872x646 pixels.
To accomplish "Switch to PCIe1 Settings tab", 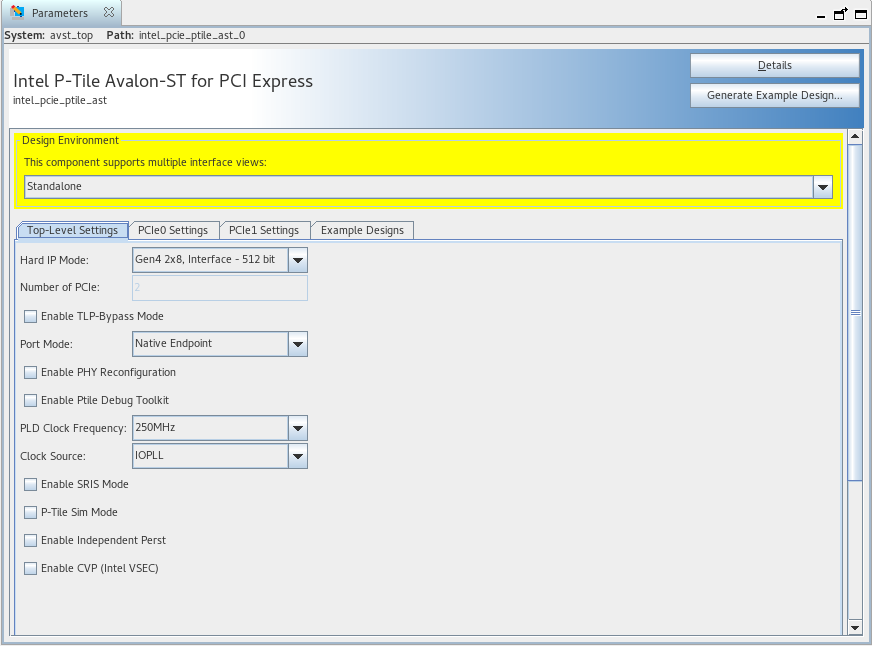I will coord(264,230).
